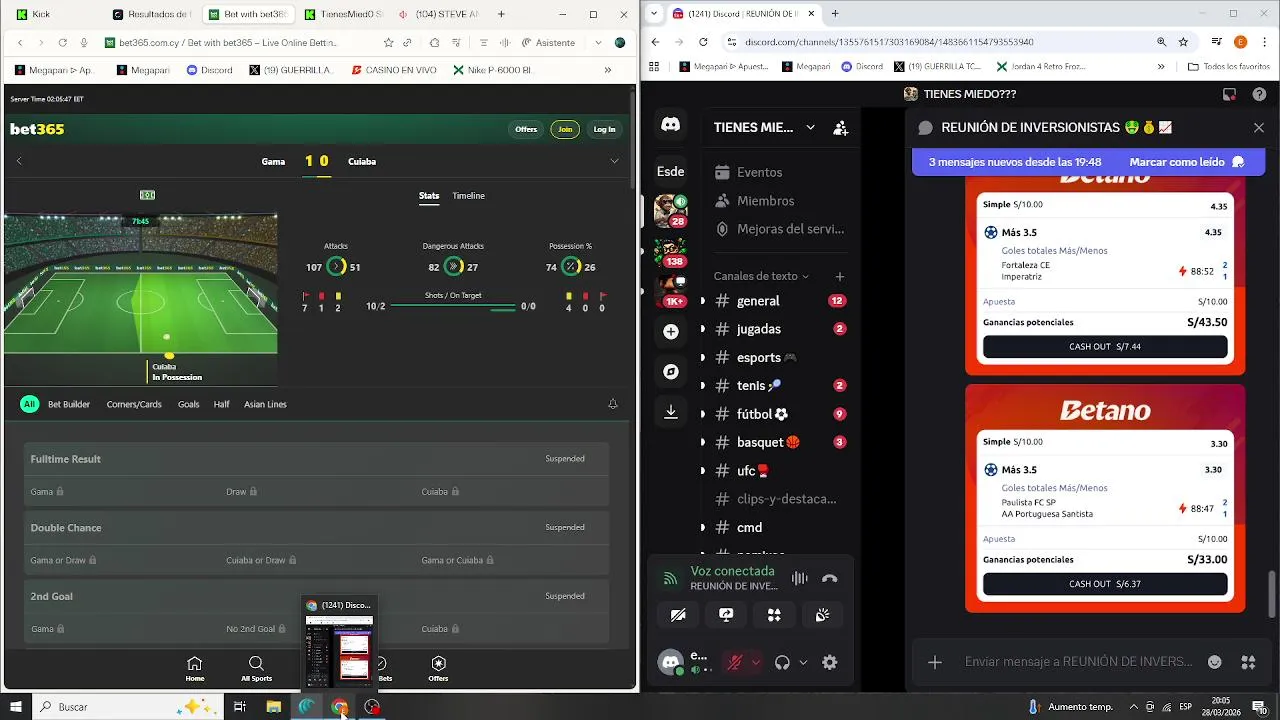Open bet365 Home in bottom navigation
The width and height of the screenshot is (1280, 720).
click(195, 669)
